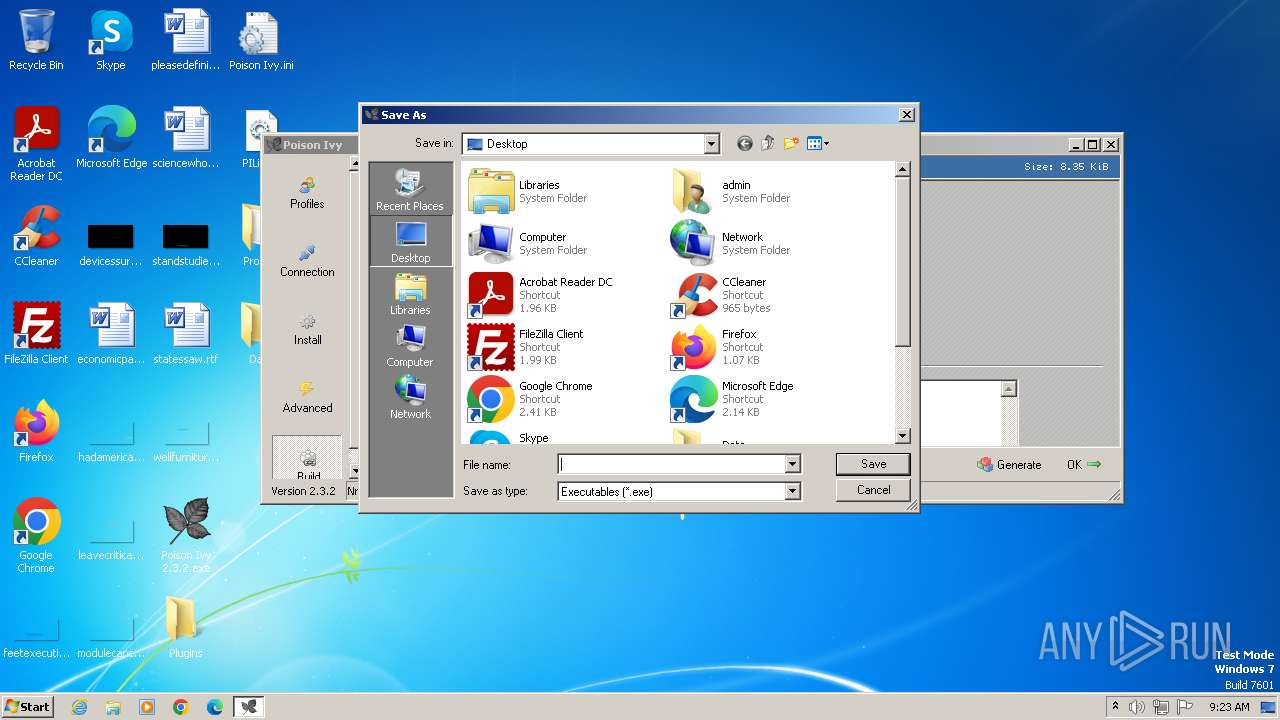Select statessaw.rtf desktop file
Image resolution: width=1280 pixels, height=720 pixels.
[x=185, y=334]
